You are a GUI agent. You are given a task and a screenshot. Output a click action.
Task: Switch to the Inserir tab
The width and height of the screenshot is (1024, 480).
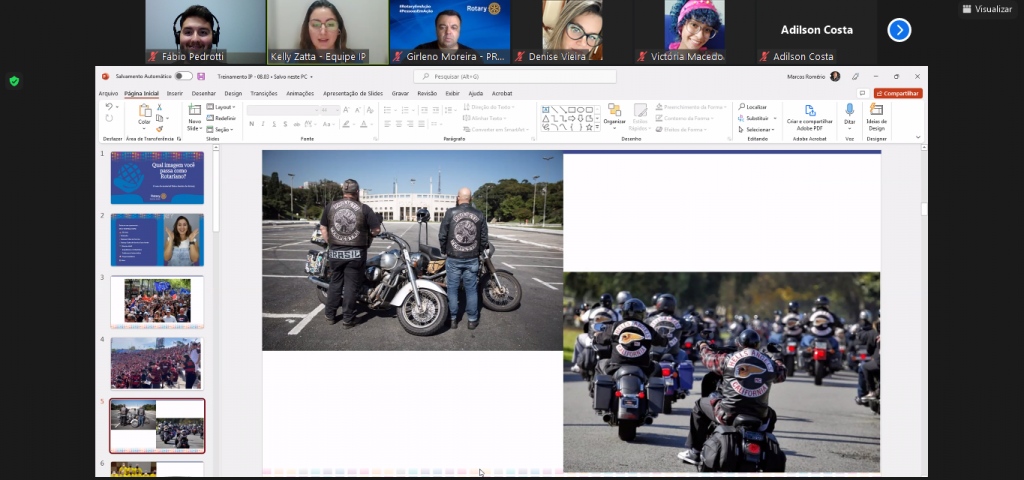click(175, 93)
